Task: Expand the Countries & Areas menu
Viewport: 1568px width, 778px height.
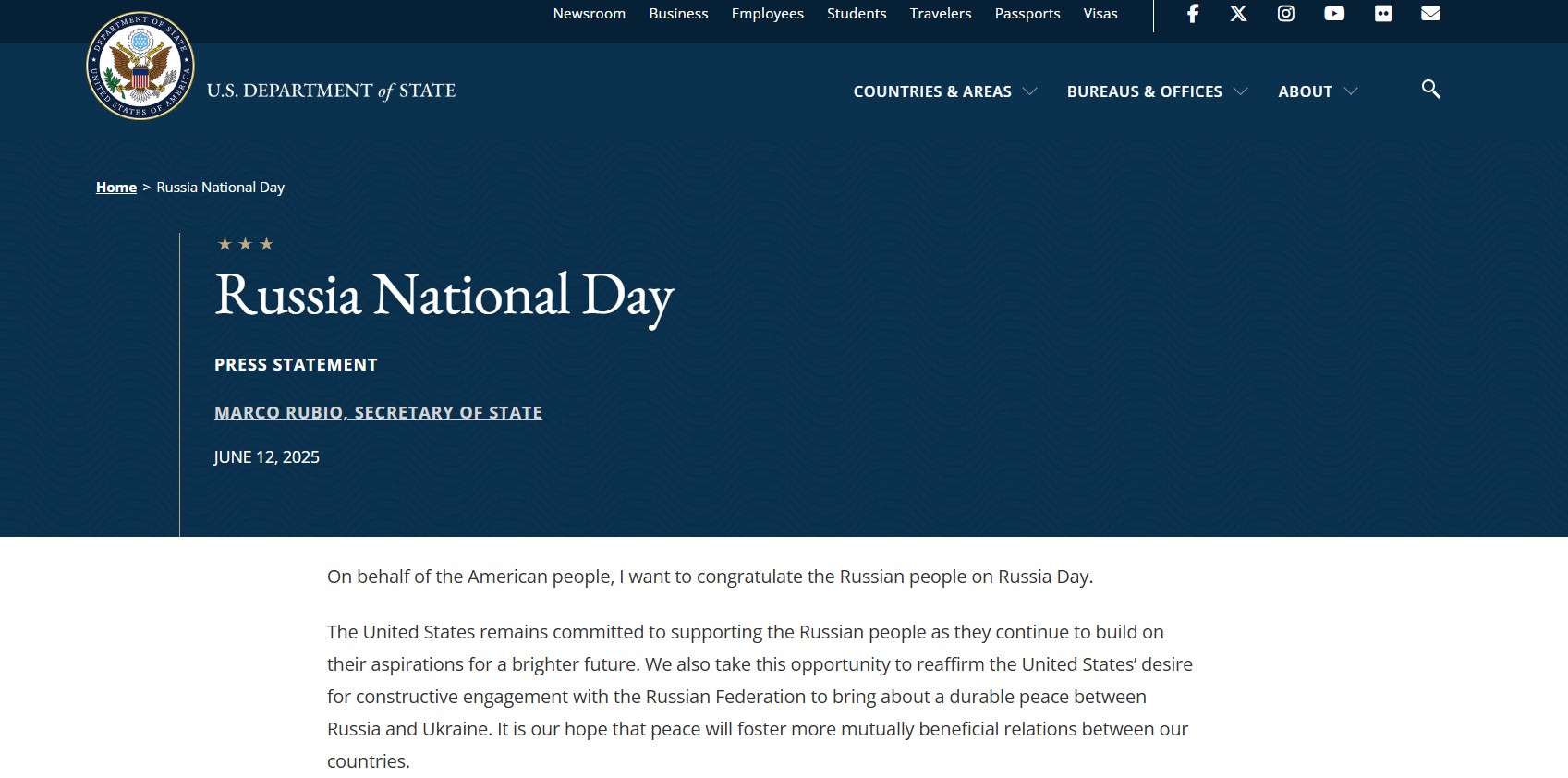Action: click(944, 91)
